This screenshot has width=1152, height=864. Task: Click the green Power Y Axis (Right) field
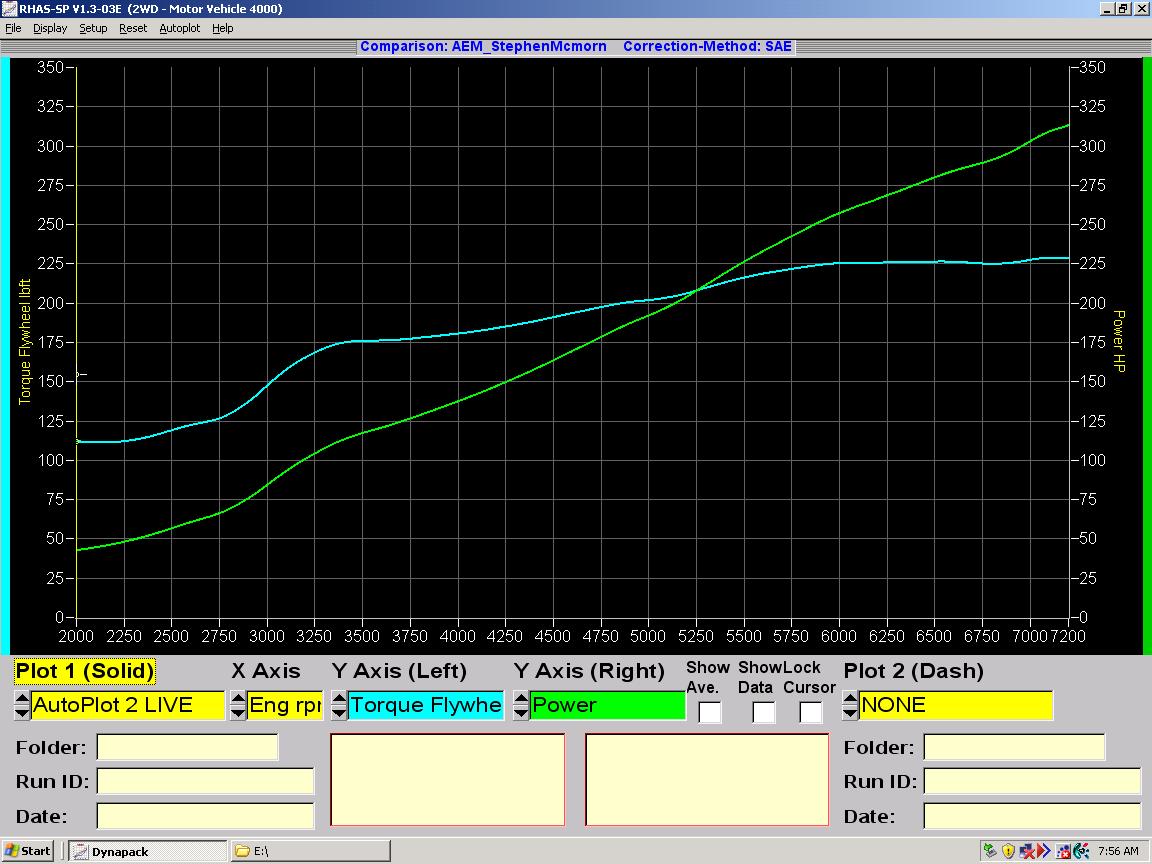[607, 705]
